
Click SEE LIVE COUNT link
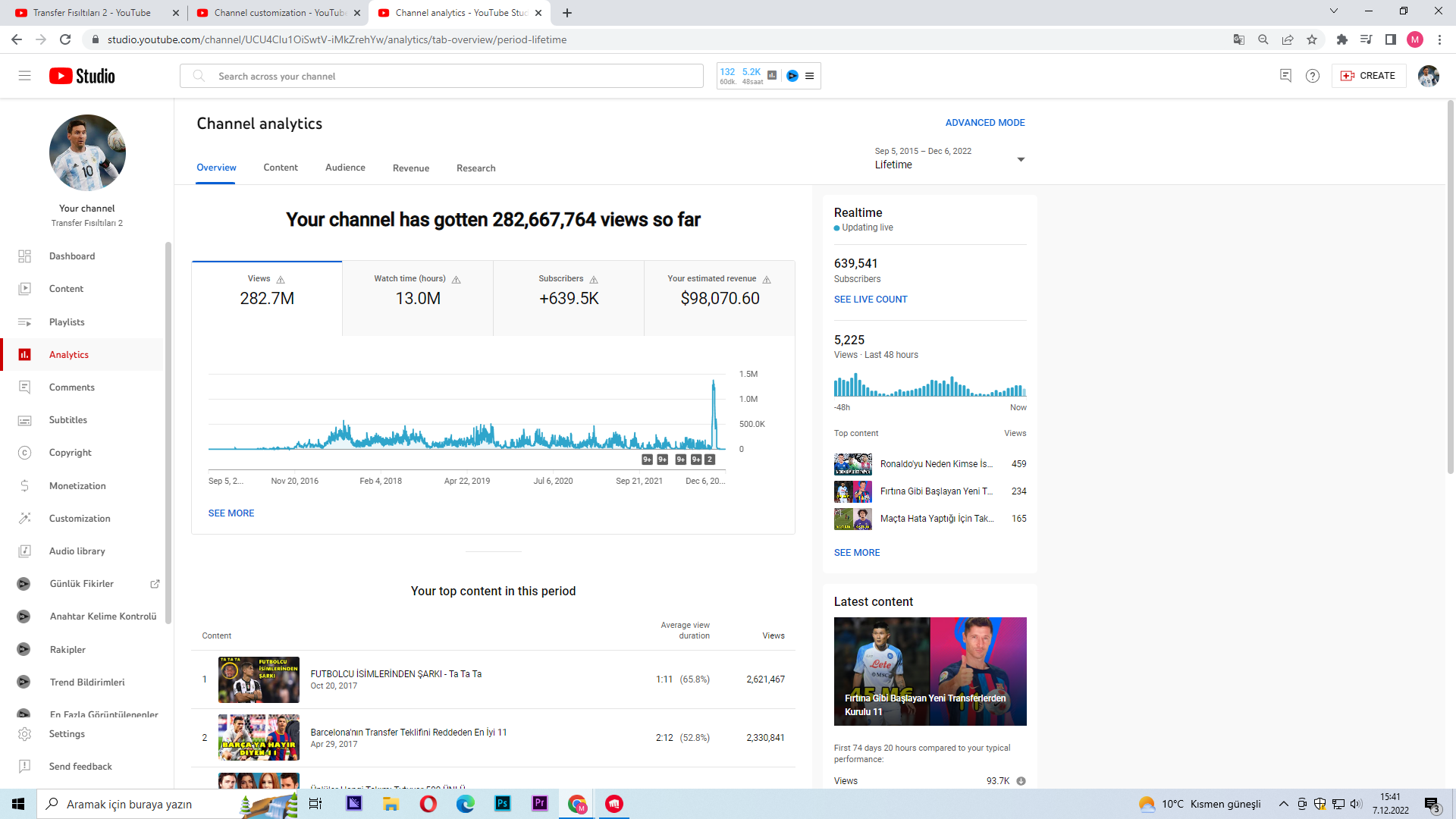871,300
